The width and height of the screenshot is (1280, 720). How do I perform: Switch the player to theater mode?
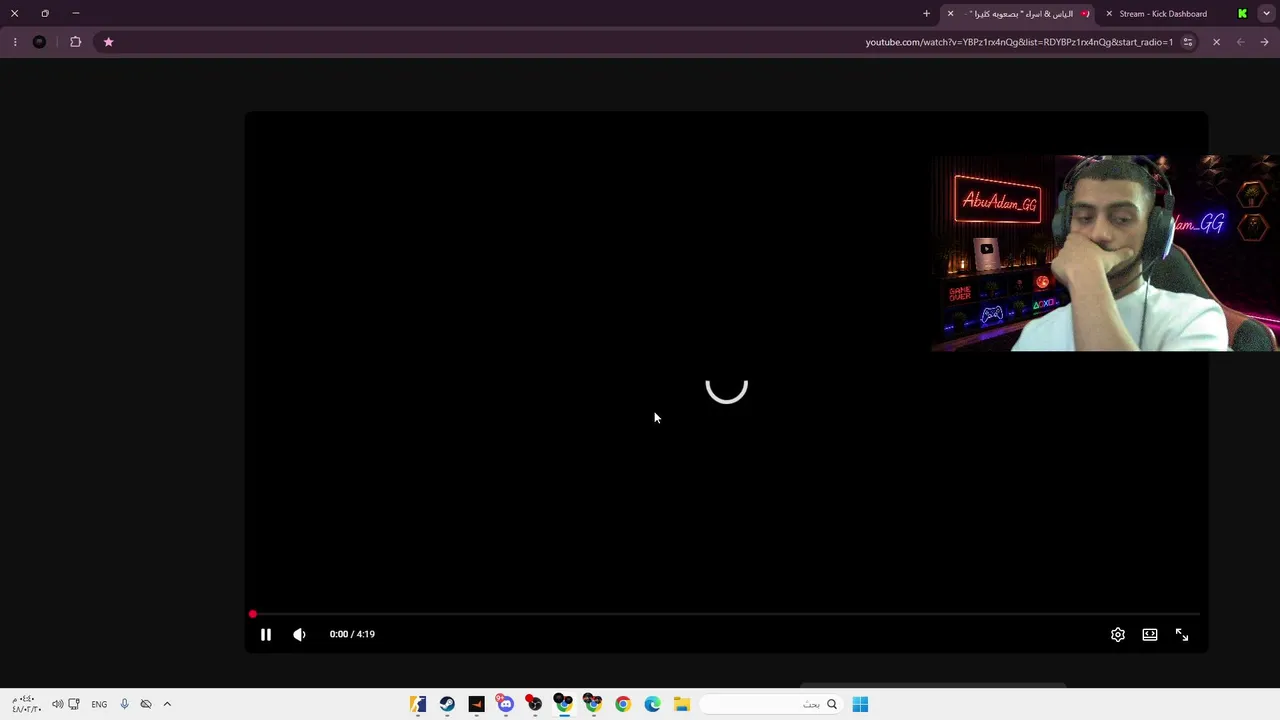click(x=1150, y=634)
